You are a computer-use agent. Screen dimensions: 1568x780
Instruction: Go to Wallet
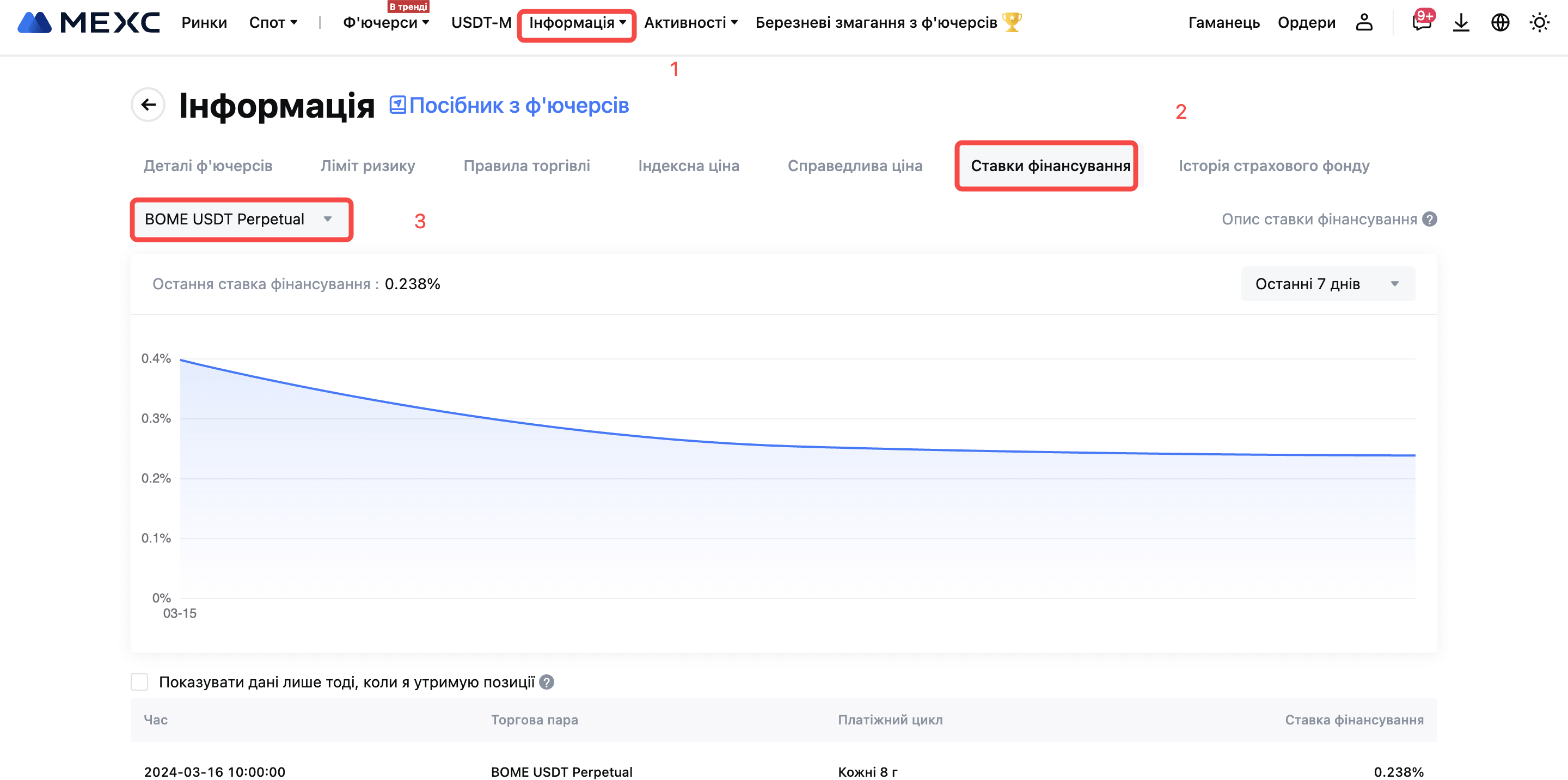click(1223, 22)
